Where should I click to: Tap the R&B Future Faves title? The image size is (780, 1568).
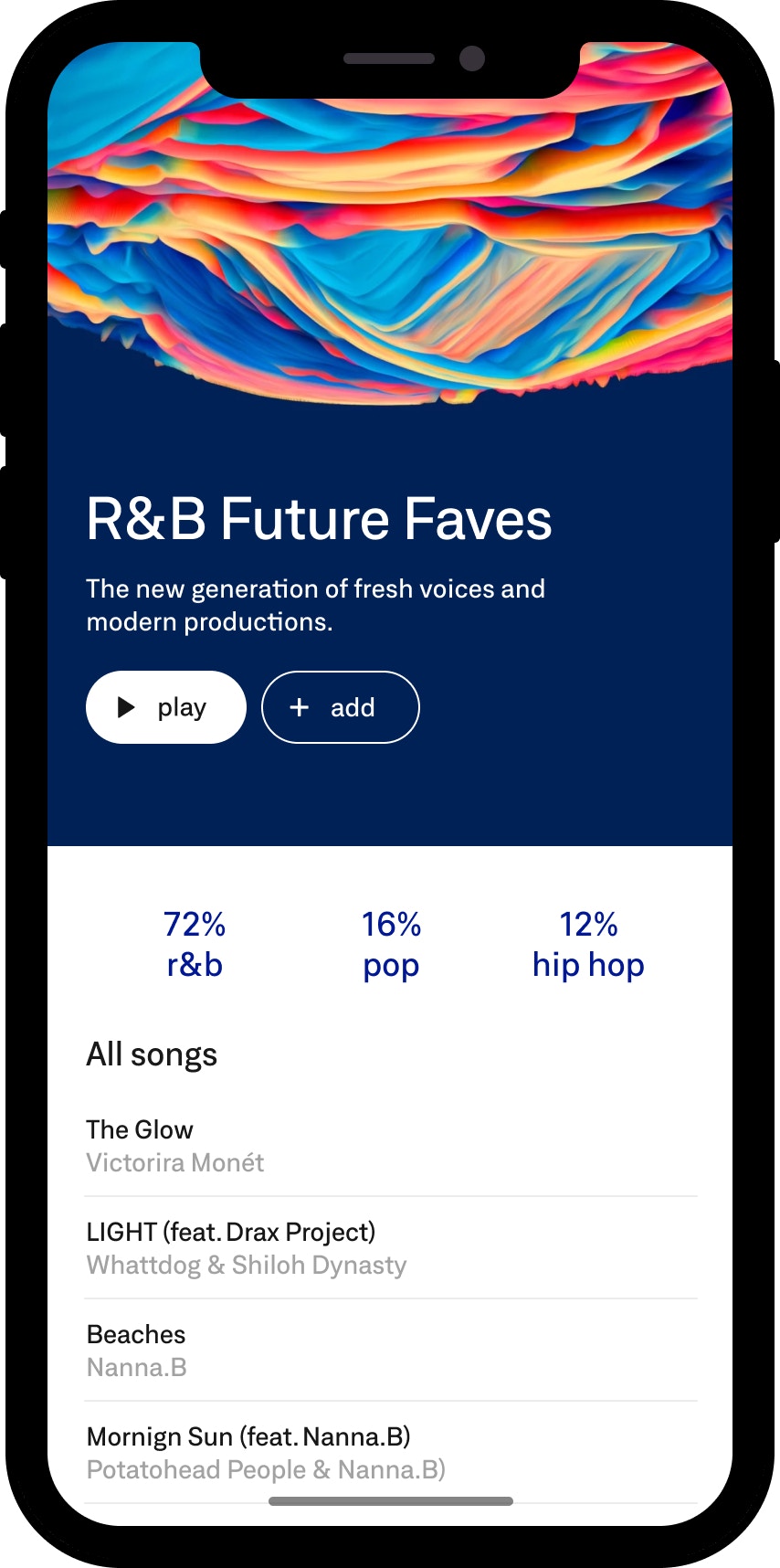(319, 519)
